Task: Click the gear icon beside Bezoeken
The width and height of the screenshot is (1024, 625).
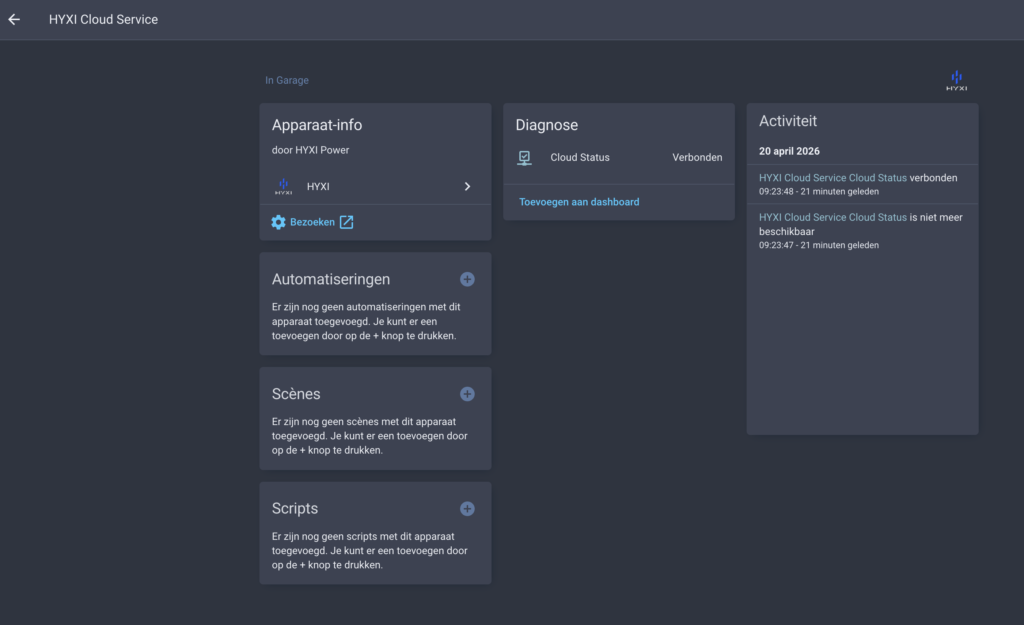Action: pos(279,222)
